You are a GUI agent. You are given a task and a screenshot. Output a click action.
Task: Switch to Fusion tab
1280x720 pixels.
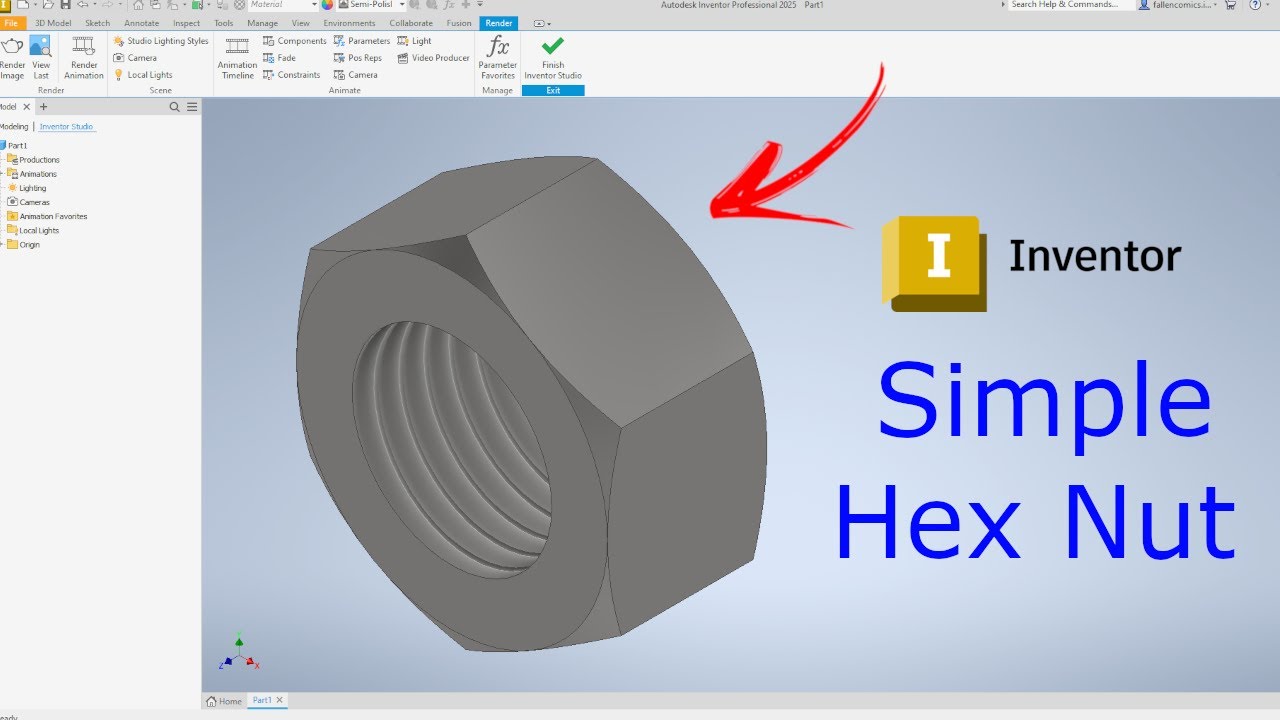[x=459, y=23]
